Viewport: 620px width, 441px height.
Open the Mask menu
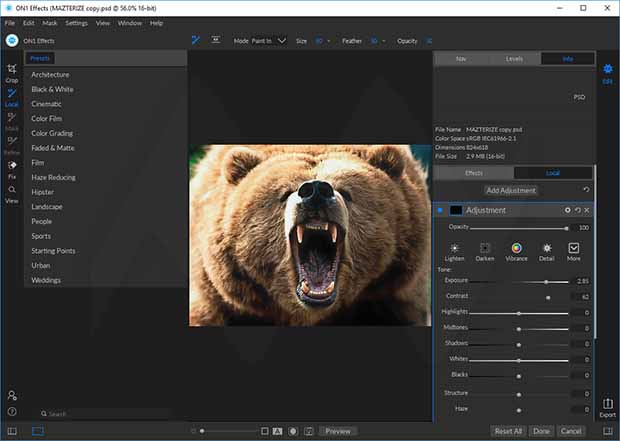pos(49,22)
